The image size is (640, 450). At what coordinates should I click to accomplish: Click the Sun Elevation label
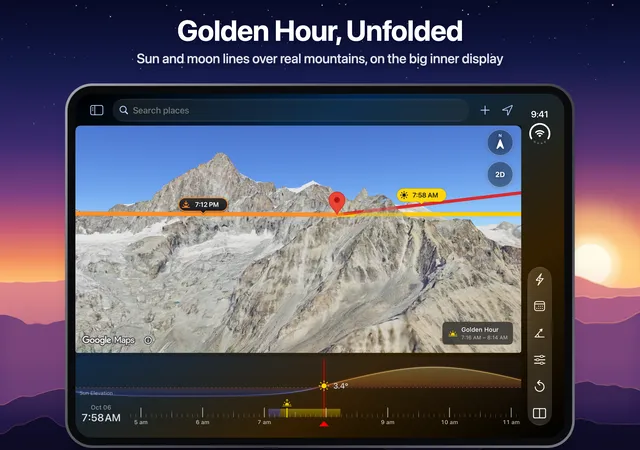(96, 393)
